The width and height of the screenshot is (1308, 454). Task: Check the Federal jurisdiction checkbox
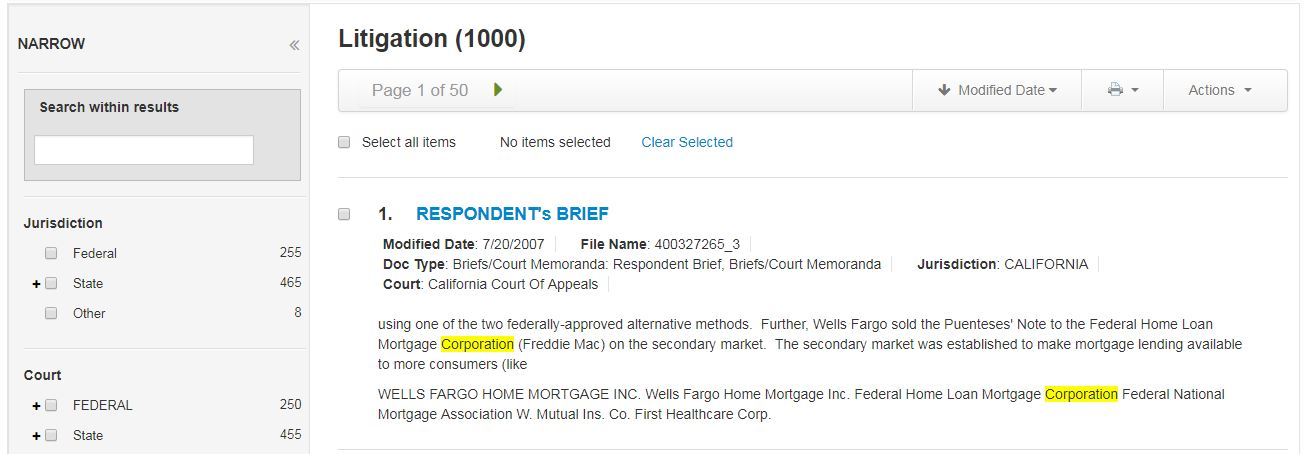(51, 254)
